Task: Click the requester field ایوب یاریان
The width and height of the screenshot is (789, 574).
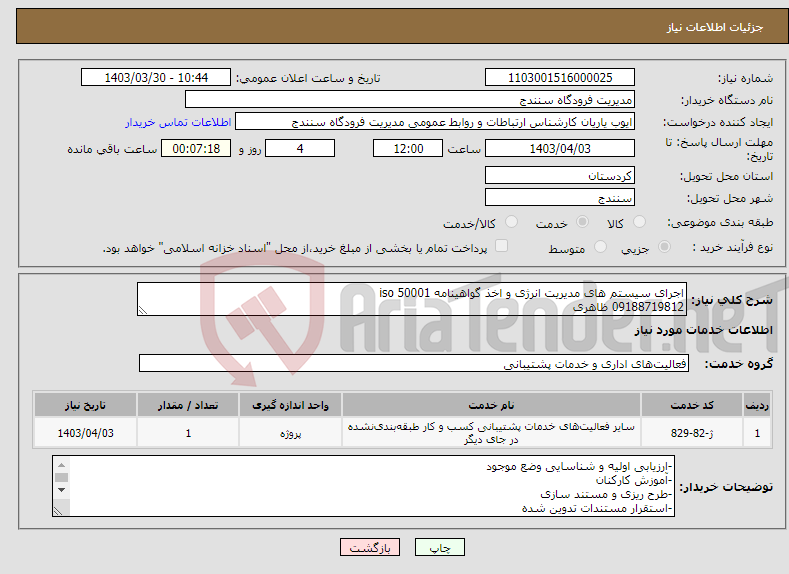Action: pos(435,122)
